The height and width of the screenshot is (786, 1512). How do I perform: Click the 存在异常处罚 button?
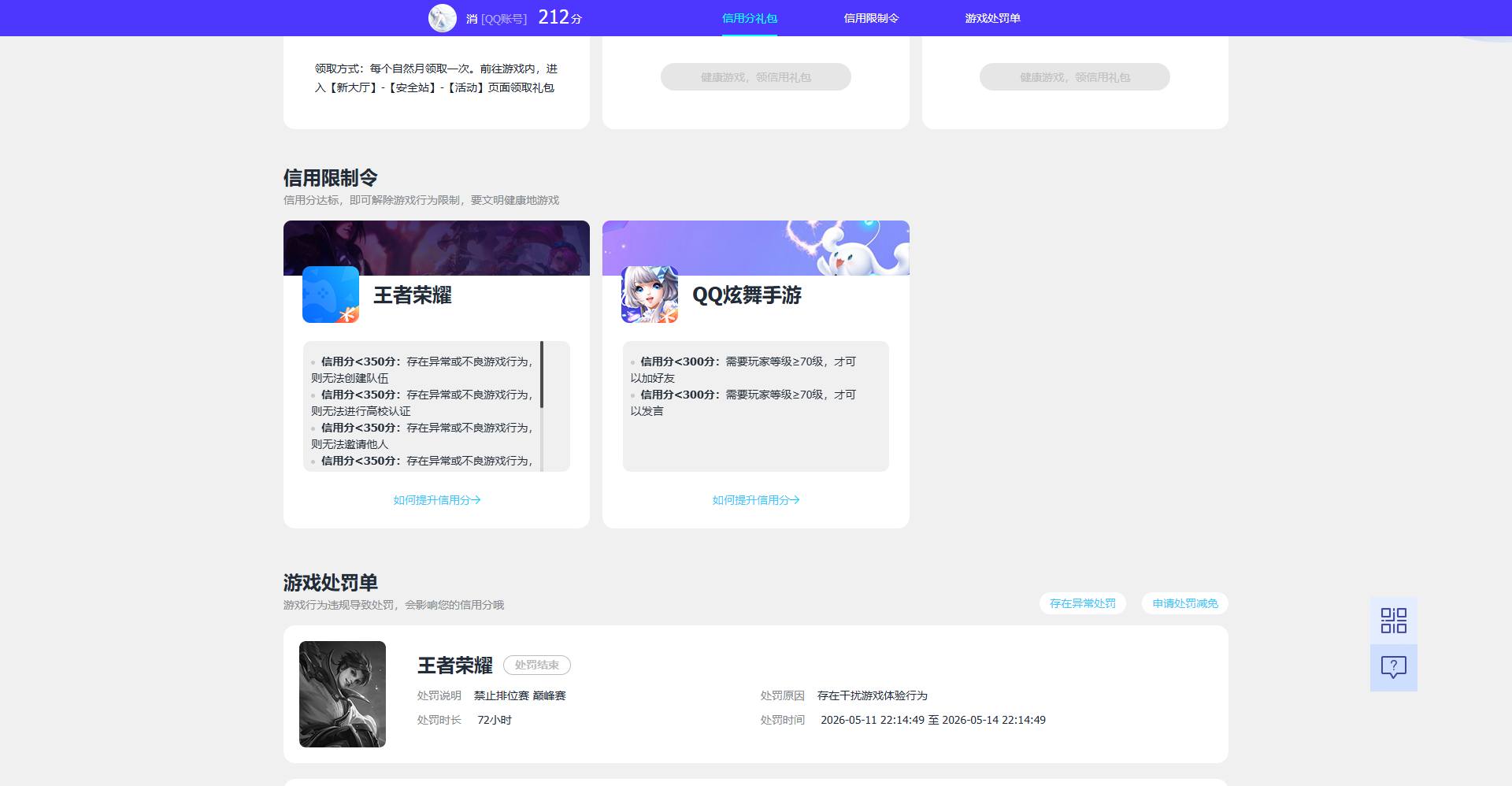tap(1083, 603)
